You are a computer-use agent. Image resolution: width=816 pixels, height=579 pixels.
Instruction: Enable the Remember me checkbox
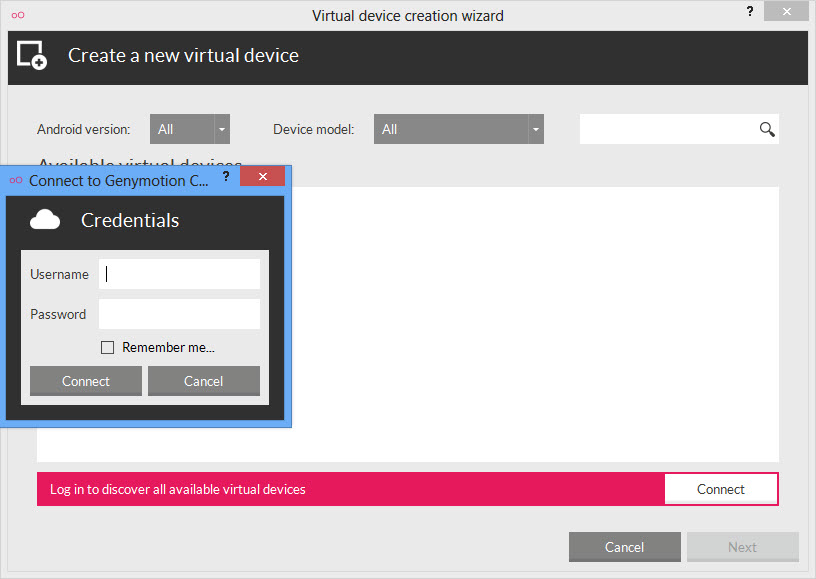pyautogui.click(x=107, y=348)
